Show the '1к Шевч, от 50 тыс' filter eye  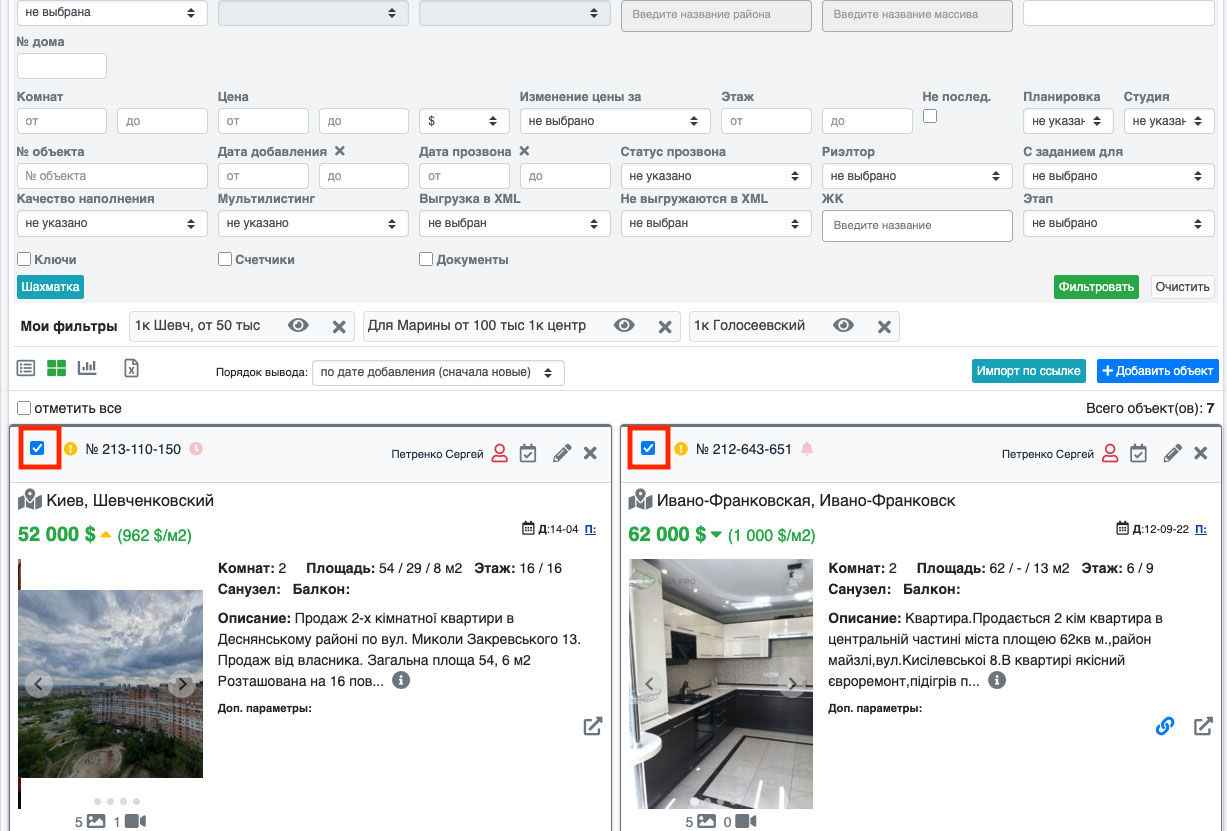297,326
